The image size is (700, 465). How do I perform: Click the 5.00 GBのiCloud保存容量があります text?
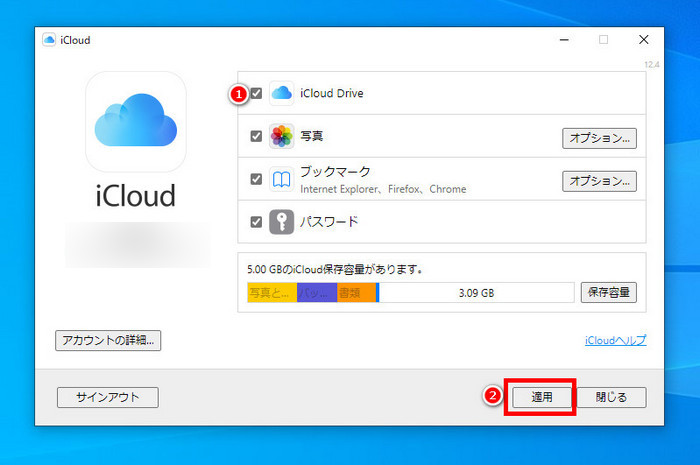point(335,269)
